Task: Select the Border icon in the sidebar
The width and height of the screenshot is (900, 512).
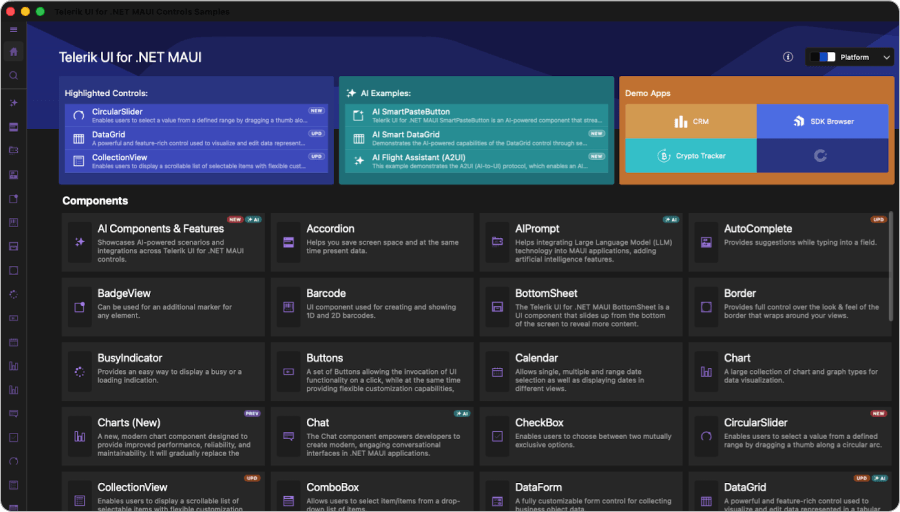Action: [x=14, y=270]
